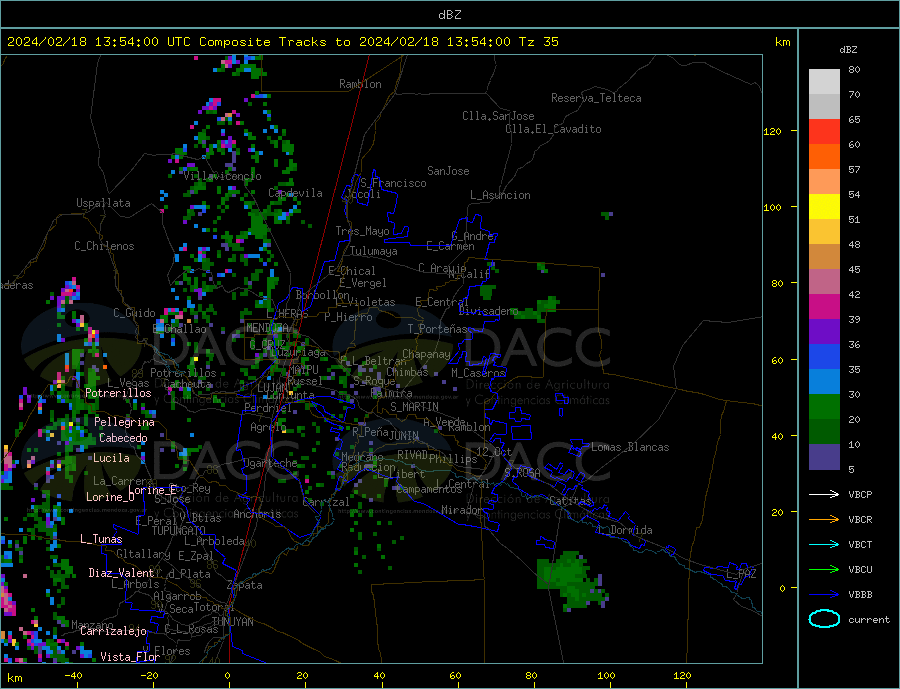The height and width of the screenshot is (689, 900).
Task: Click the VBBB legend label
Action: [x=860, y=594]
